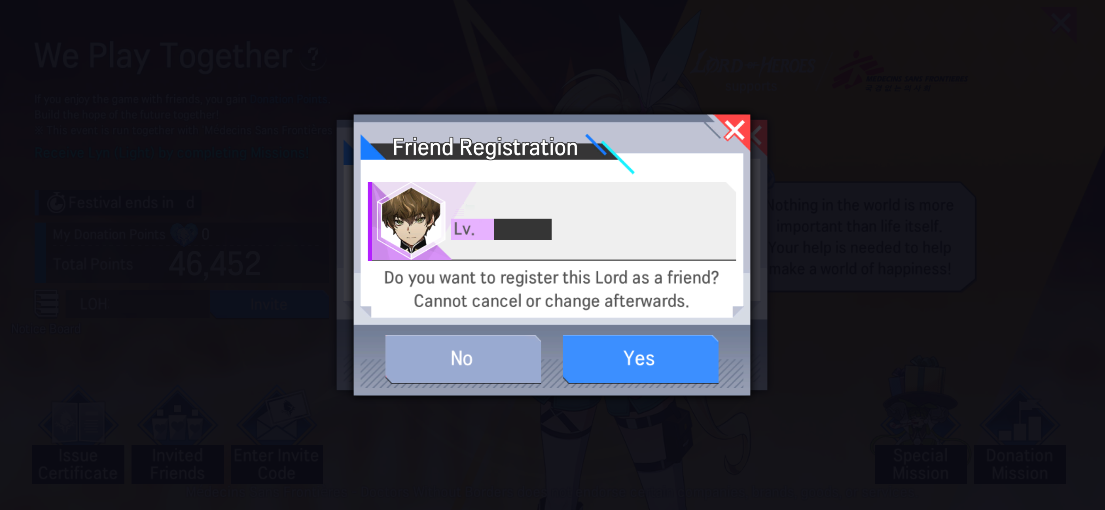The image size is (1105, 510).
Task: Confirm friend registration with Yes button
Action: pyautogui.click(x=640, y=359)
